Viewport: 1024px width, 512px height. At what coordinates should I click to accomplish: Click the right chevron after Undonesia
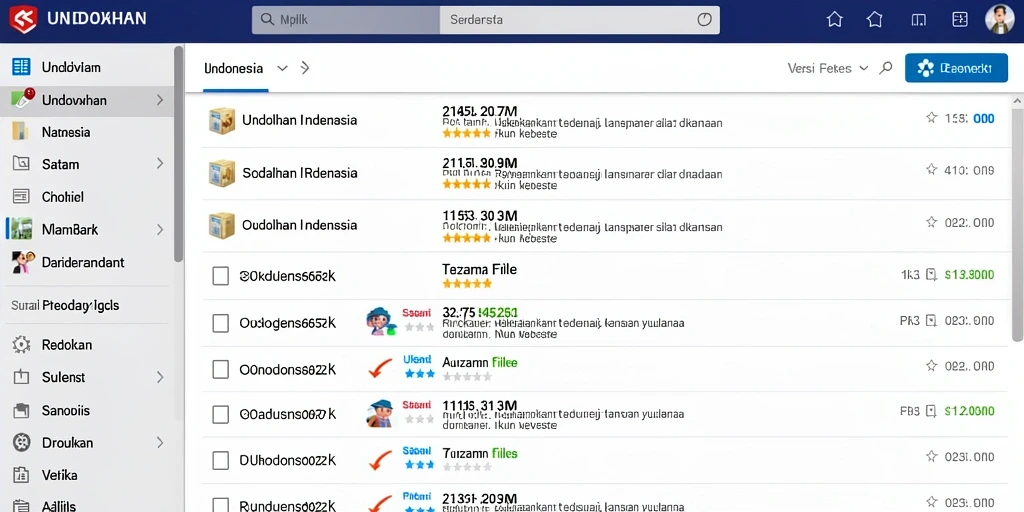pos(304,67)
